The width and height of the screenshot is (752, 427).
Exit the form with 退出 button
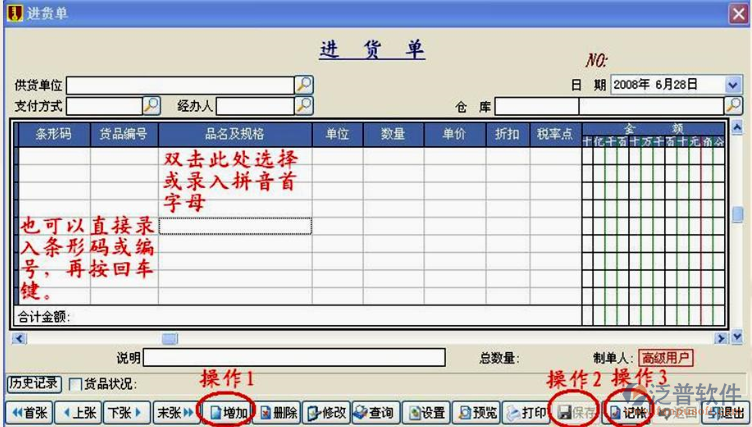click(724, 413)
